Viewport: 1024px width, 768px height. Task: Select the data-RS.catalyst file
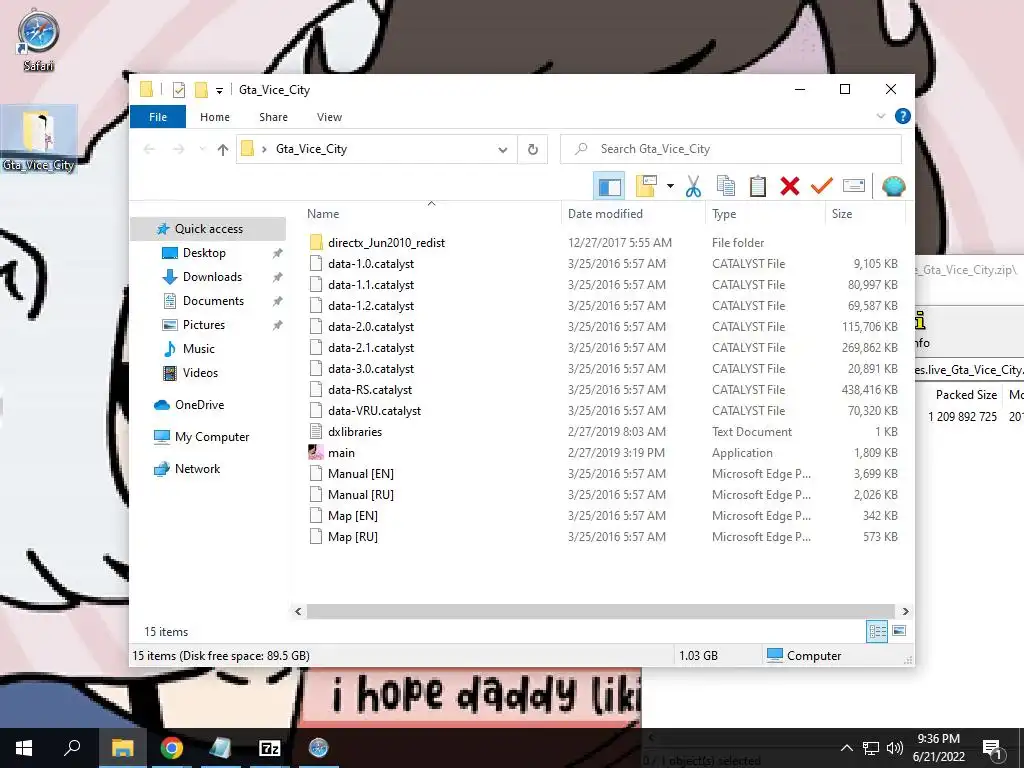pyautogui.click(x=370, y=390)
